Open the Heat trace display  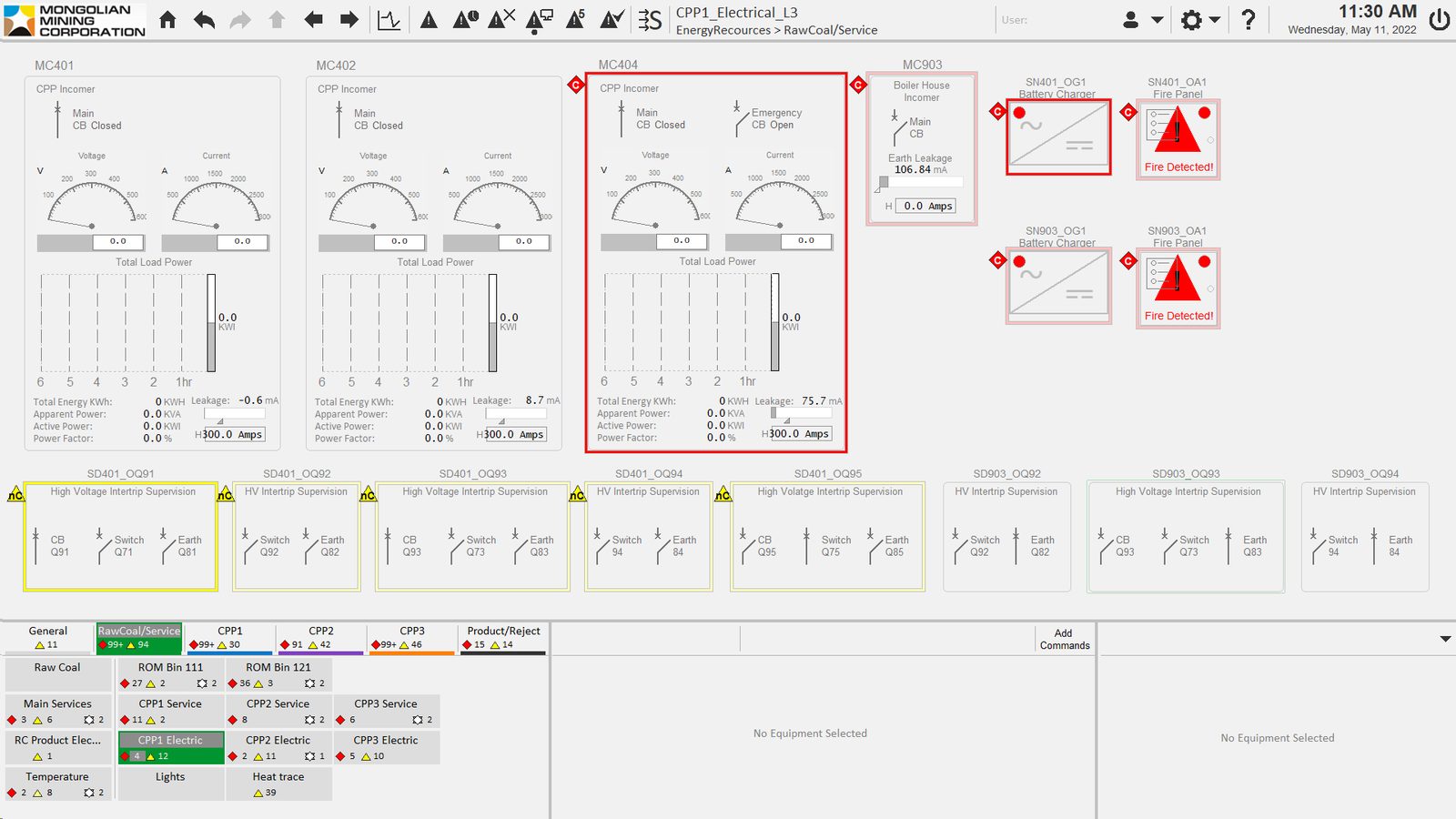pyautogui.click(x=278, y=784)
